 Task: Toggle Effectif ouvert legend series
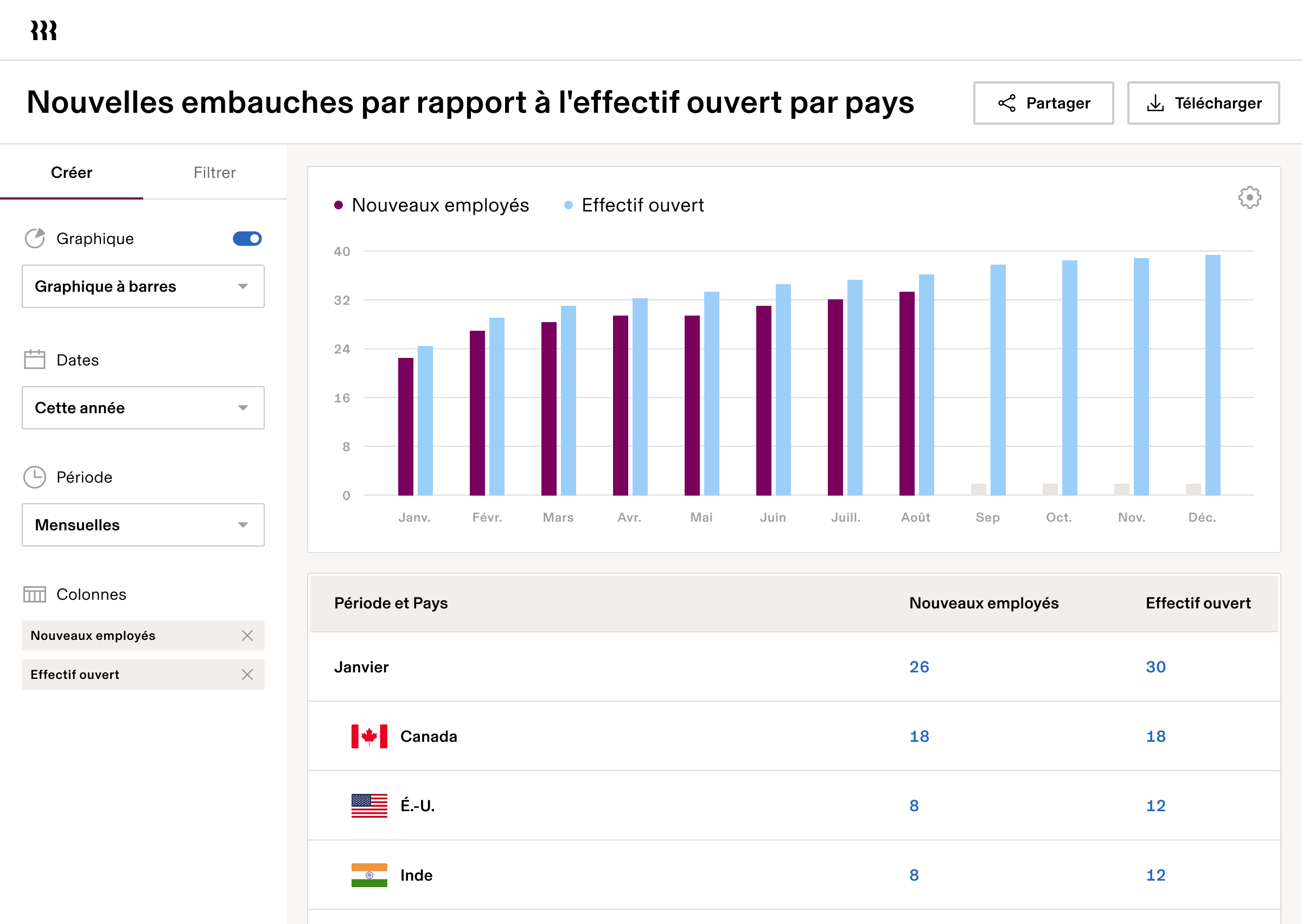point(635,205)
